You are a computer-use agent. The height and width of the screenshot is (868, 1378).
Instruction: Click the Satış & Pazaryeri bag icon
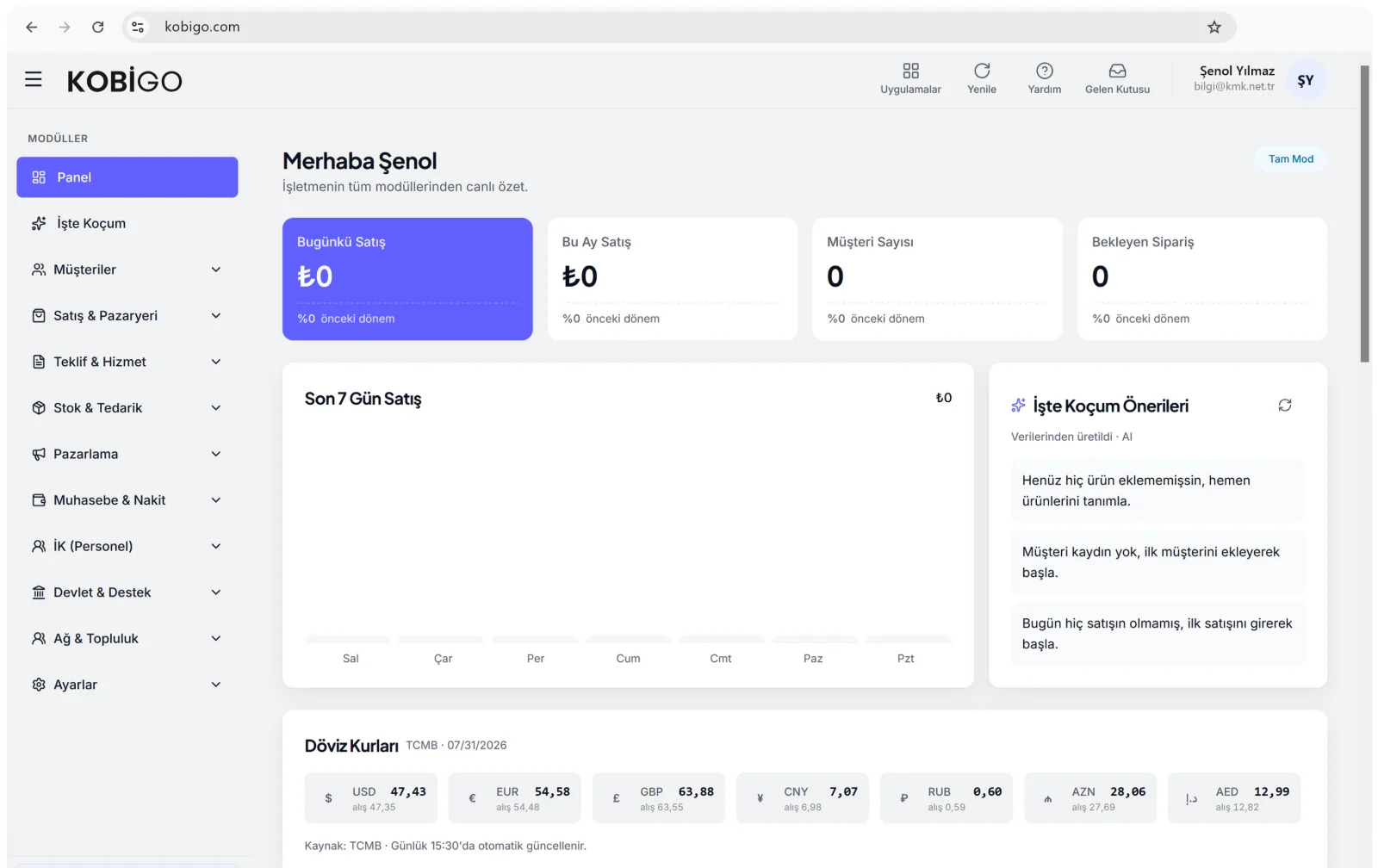[x=39, y=316]
